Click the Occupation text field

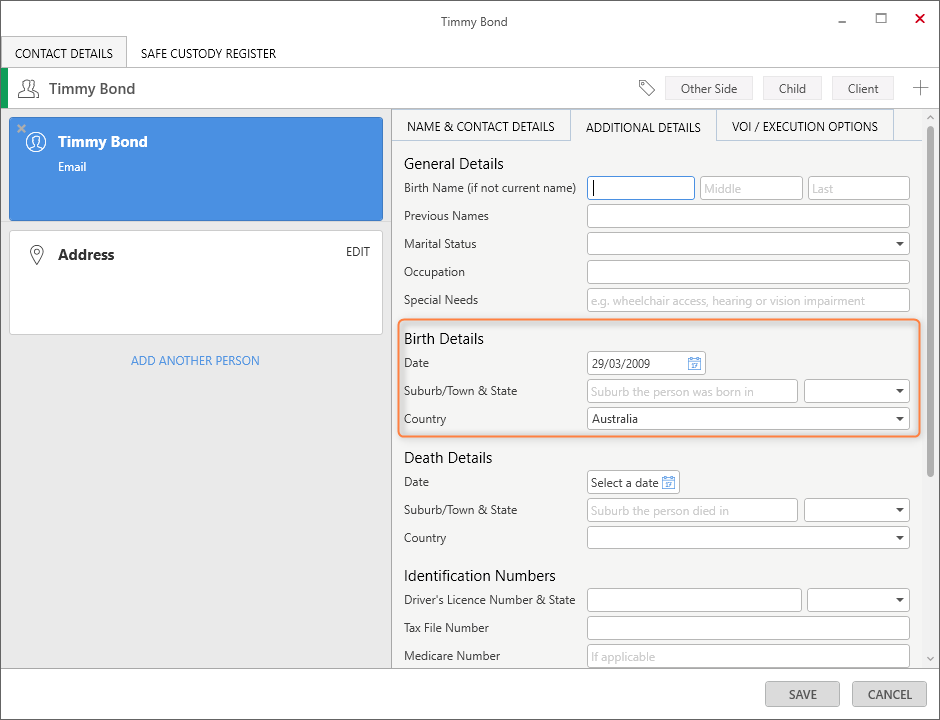(x=747, y=272)
